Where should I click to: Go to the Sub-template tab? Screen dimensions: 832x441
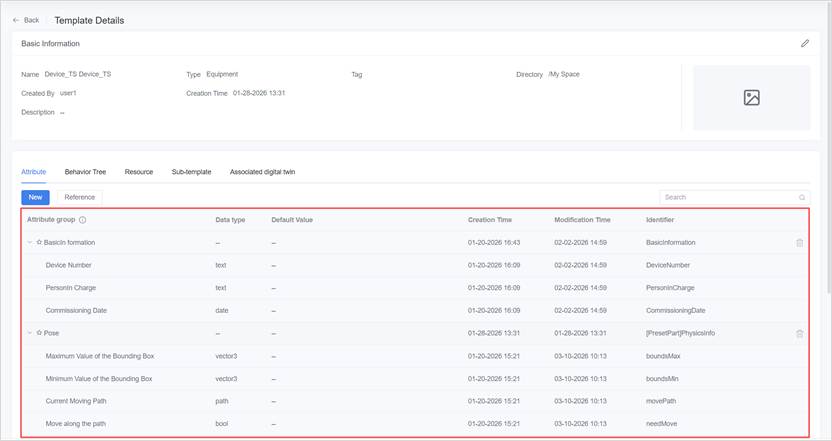pyautogui.click(x=191, y=172)
